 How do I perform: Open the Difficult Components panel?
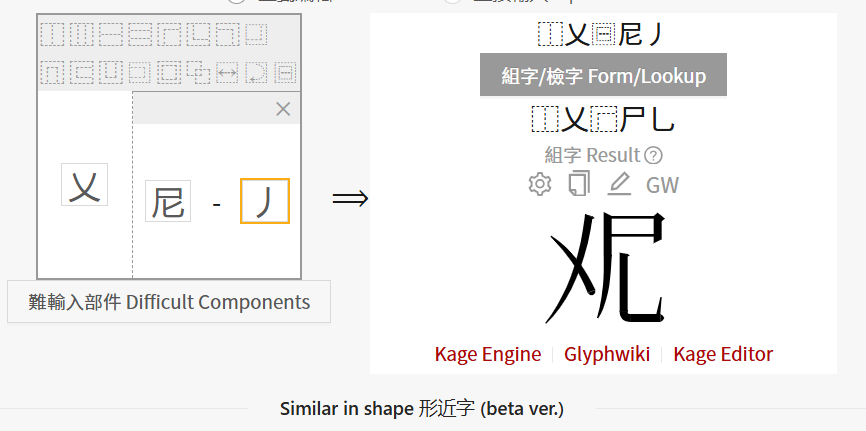[169, 302]
